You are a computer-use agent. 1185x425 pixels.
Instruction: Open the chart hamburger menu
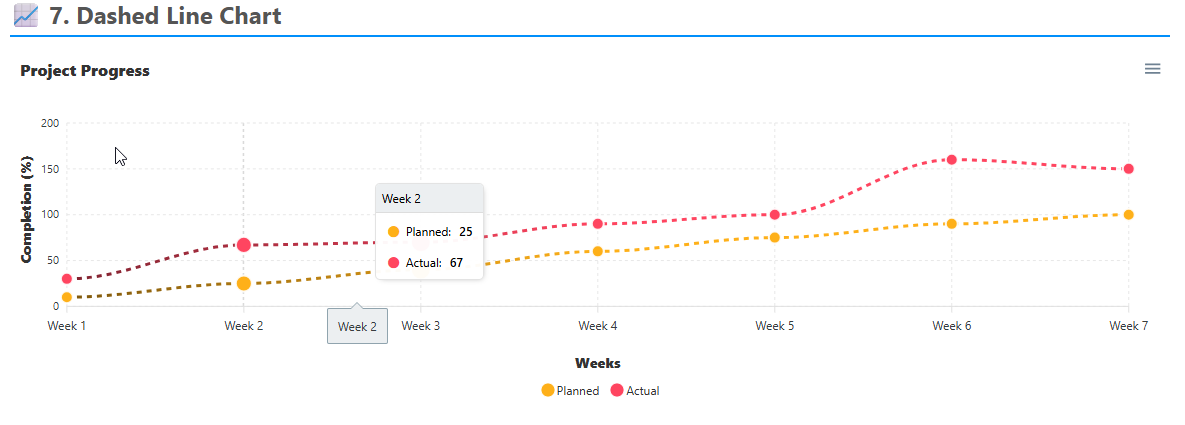[1152, 69]
